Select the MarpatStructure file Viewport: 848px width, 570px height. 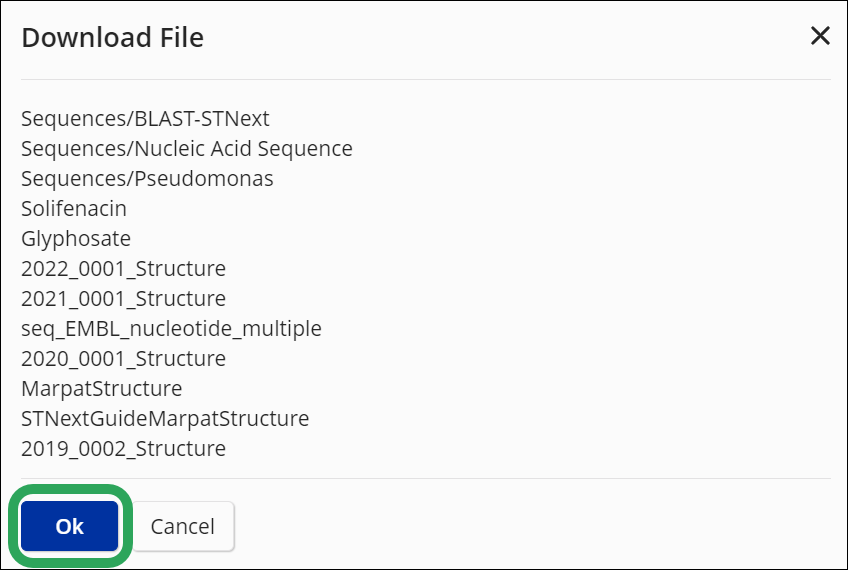click(x=101, y=389)
